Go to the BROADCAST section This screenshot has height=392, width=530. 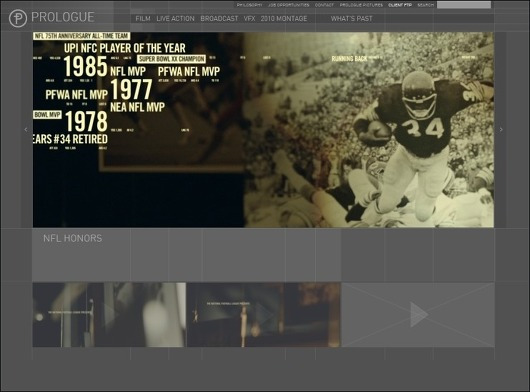click(219, 19)
